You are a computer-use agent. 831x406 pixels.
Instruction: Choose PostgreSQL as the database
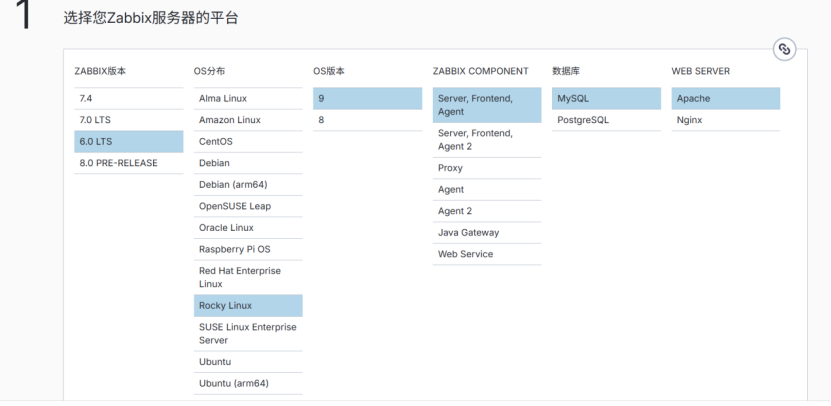[606, 120]
